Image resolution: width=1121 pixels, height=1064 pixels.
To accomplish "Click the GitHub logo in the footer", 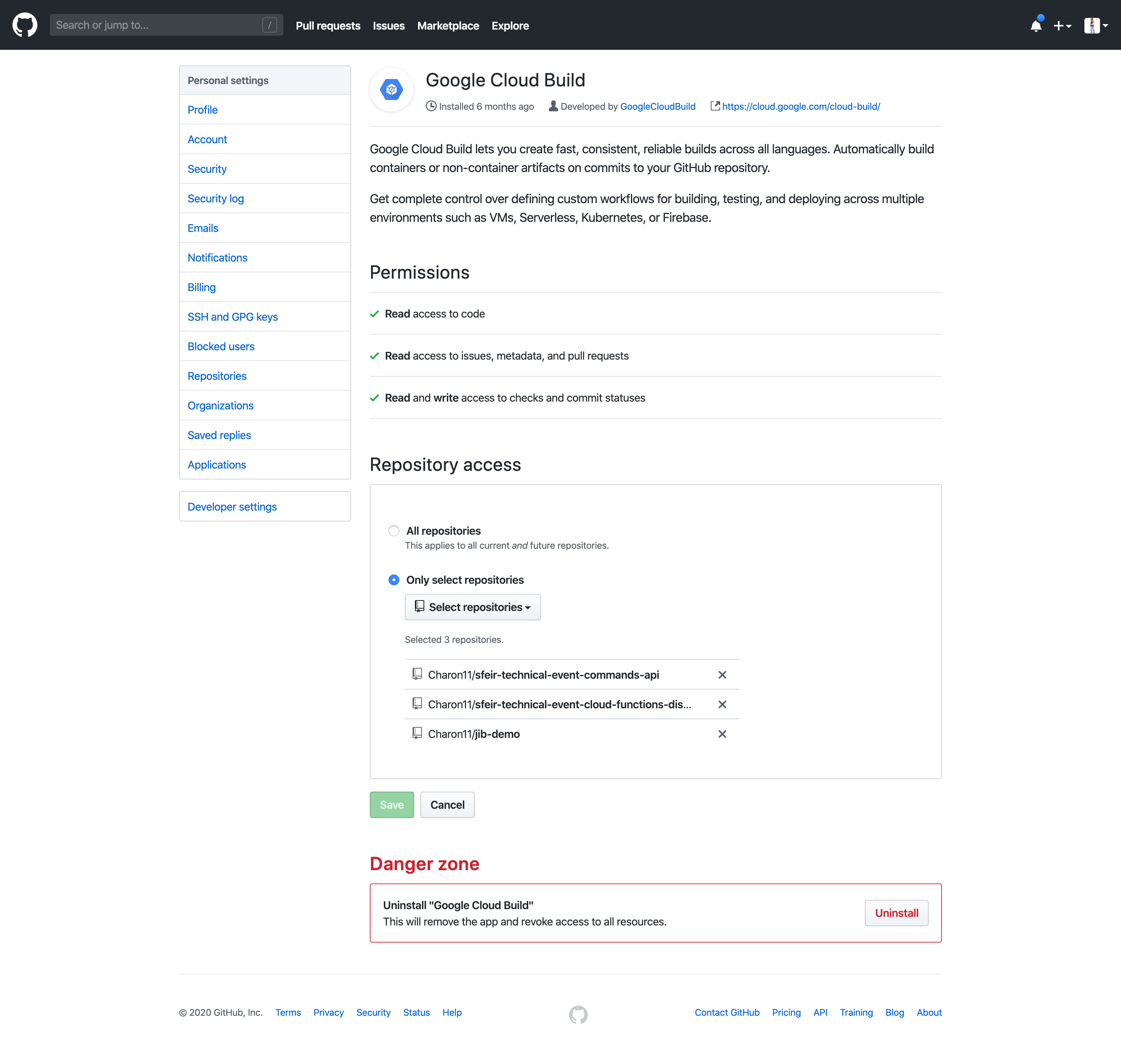I will pos(578,1015).
